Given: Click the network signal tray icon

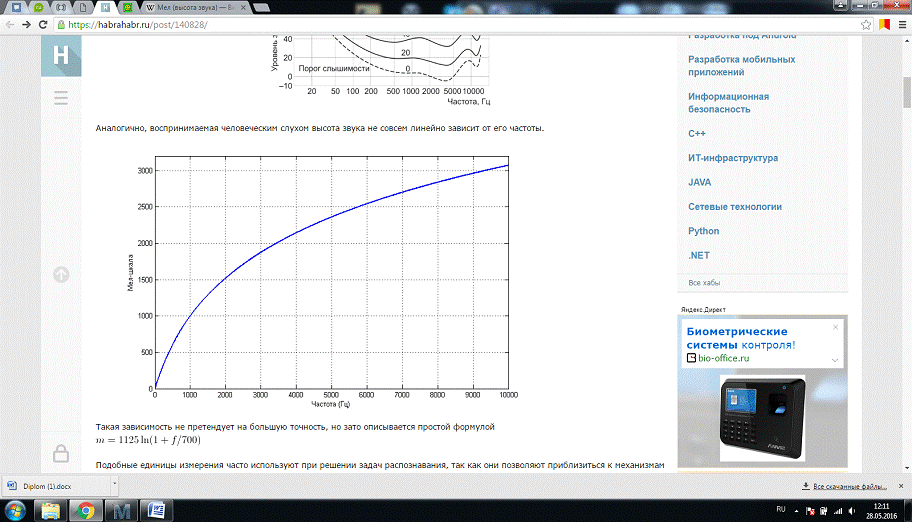Looking at the screenshot, I should [x=838, y=511].
